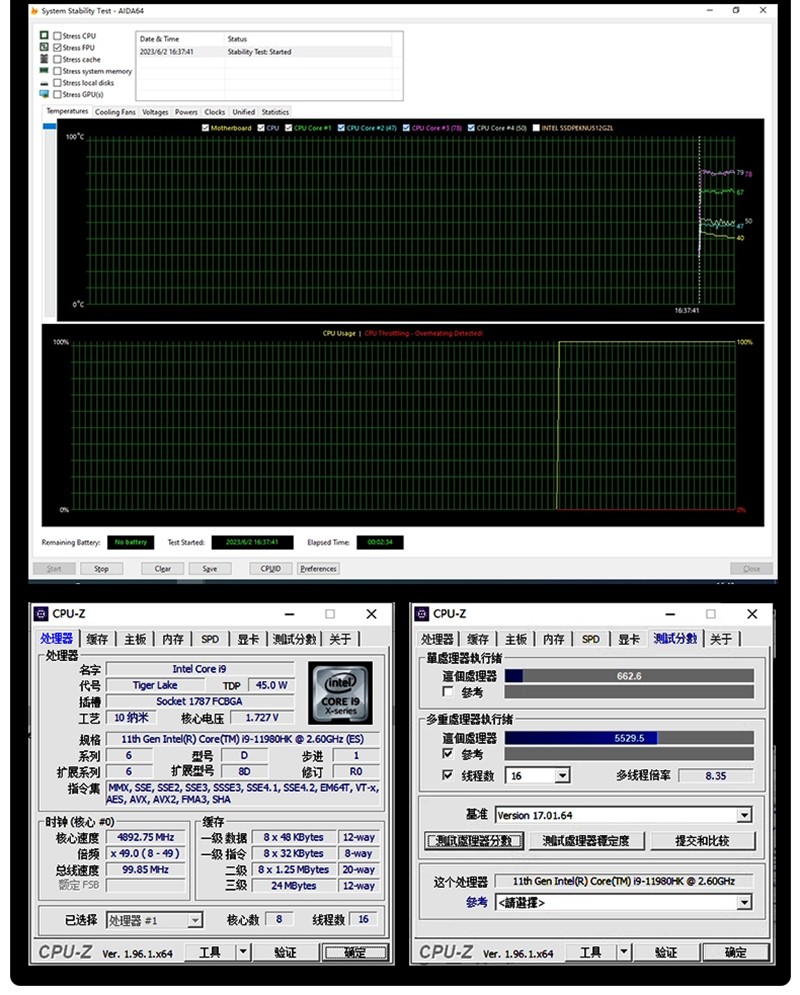Uncheck the 线程数 threads checkbox
This screenshot has width=800, height=995.
pos(448,775)
